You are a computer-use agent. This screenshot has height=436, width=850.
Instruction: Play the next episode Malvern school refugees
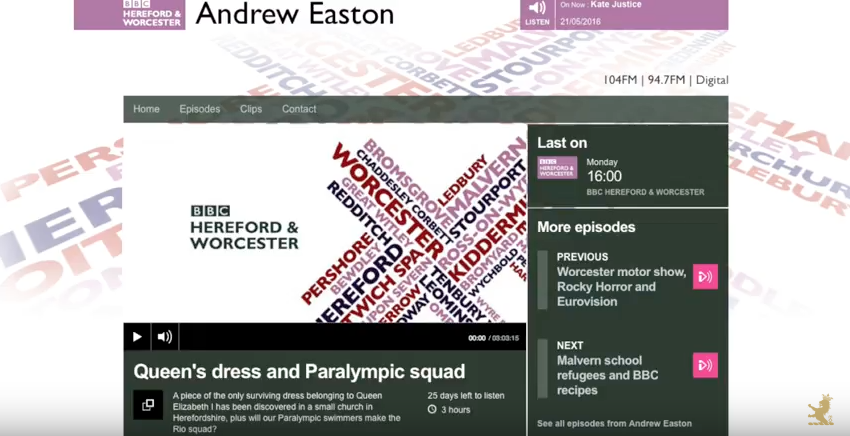[705, 365]
